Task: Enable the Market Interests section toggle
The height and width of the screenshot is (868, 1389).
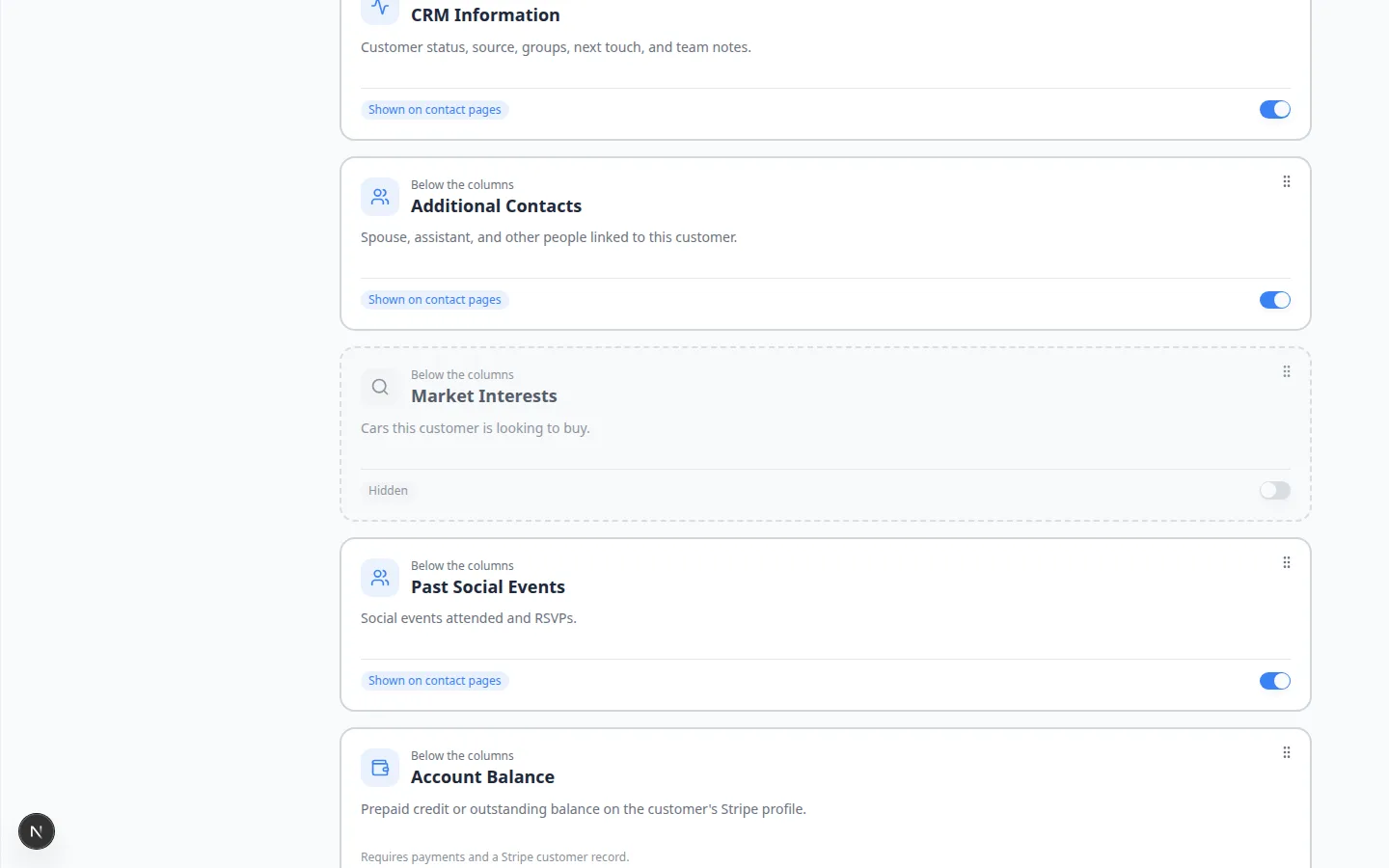Action: pos(1275,491)
